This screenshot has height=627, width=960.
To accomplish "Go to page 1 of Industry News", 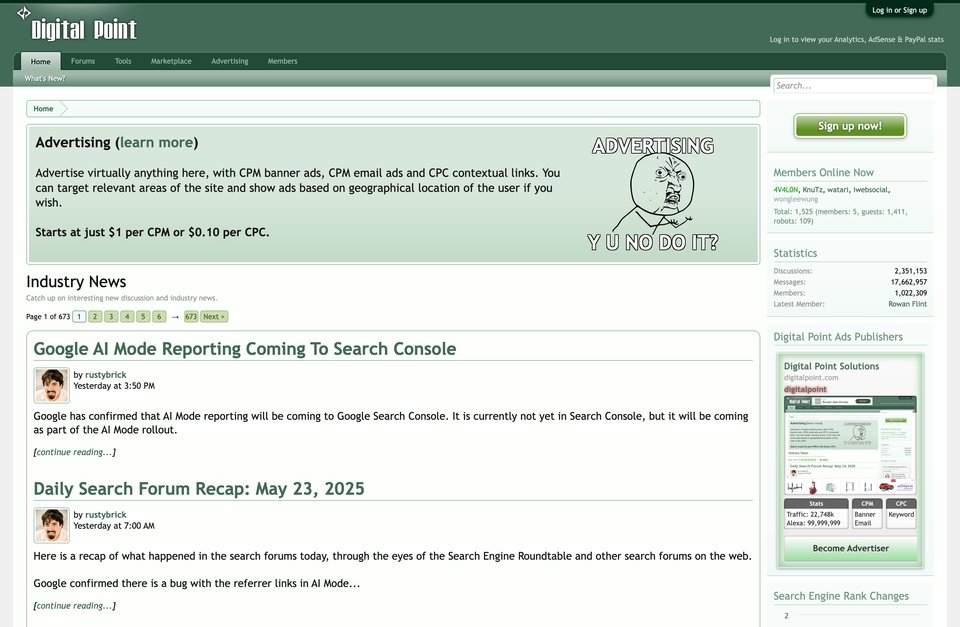I will (79, 317).
